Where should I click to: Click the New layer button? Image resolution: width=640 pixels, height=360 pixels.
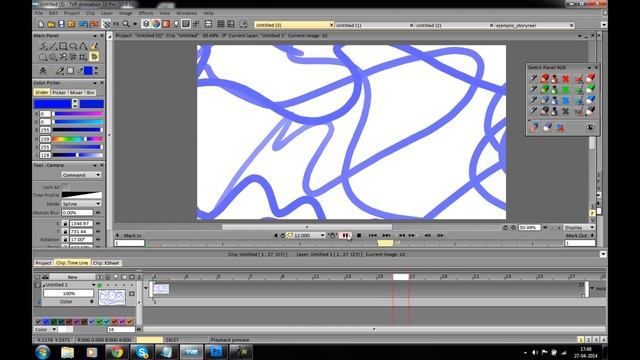(72, 277)
